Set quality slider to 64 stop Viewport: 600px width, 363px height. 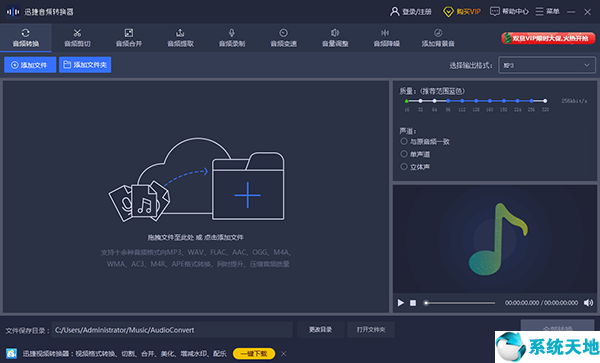tap(434, 101)
